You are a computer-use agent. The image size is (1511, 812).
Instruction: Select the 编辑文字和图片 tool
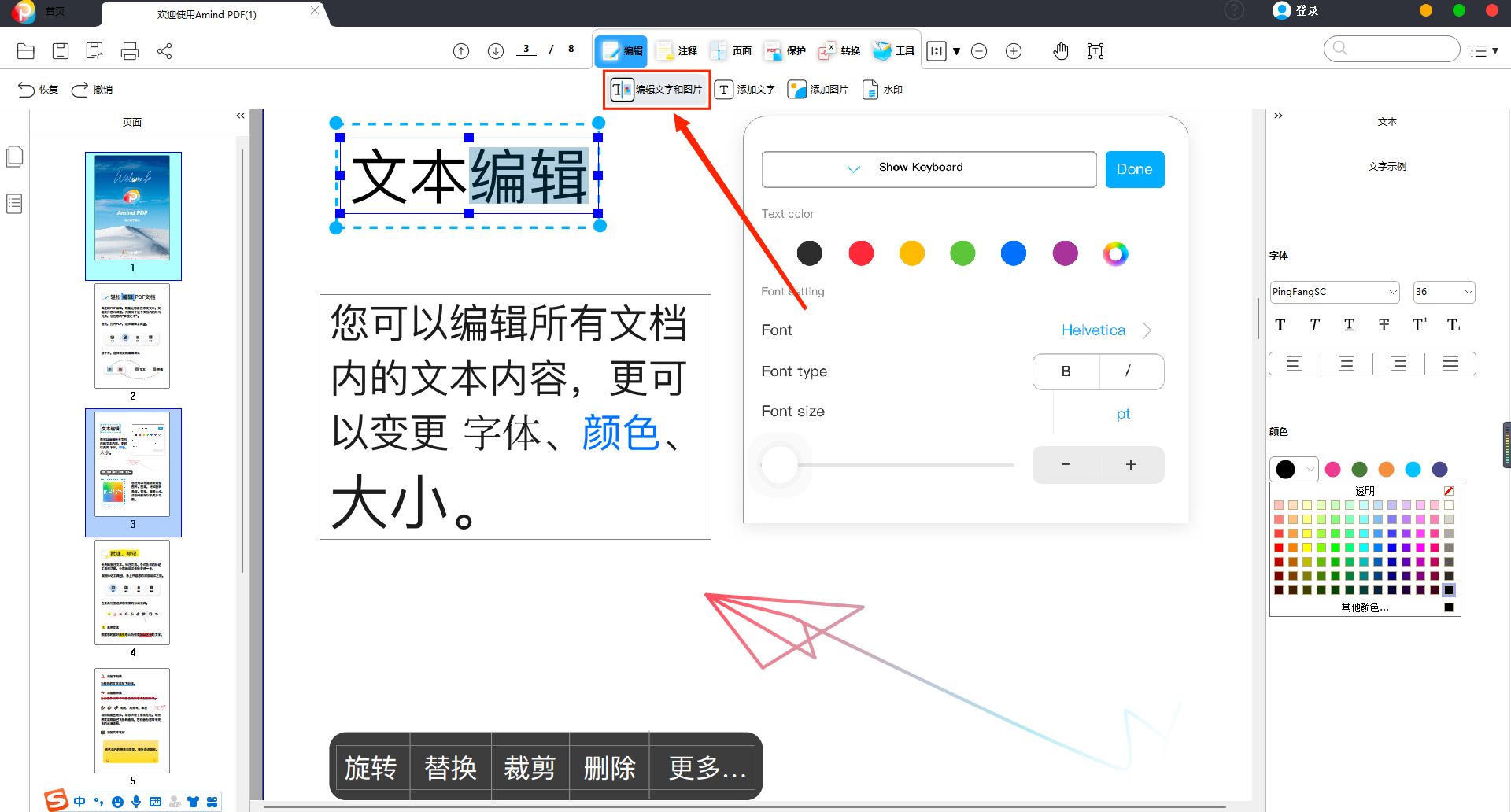coord(656,89)
